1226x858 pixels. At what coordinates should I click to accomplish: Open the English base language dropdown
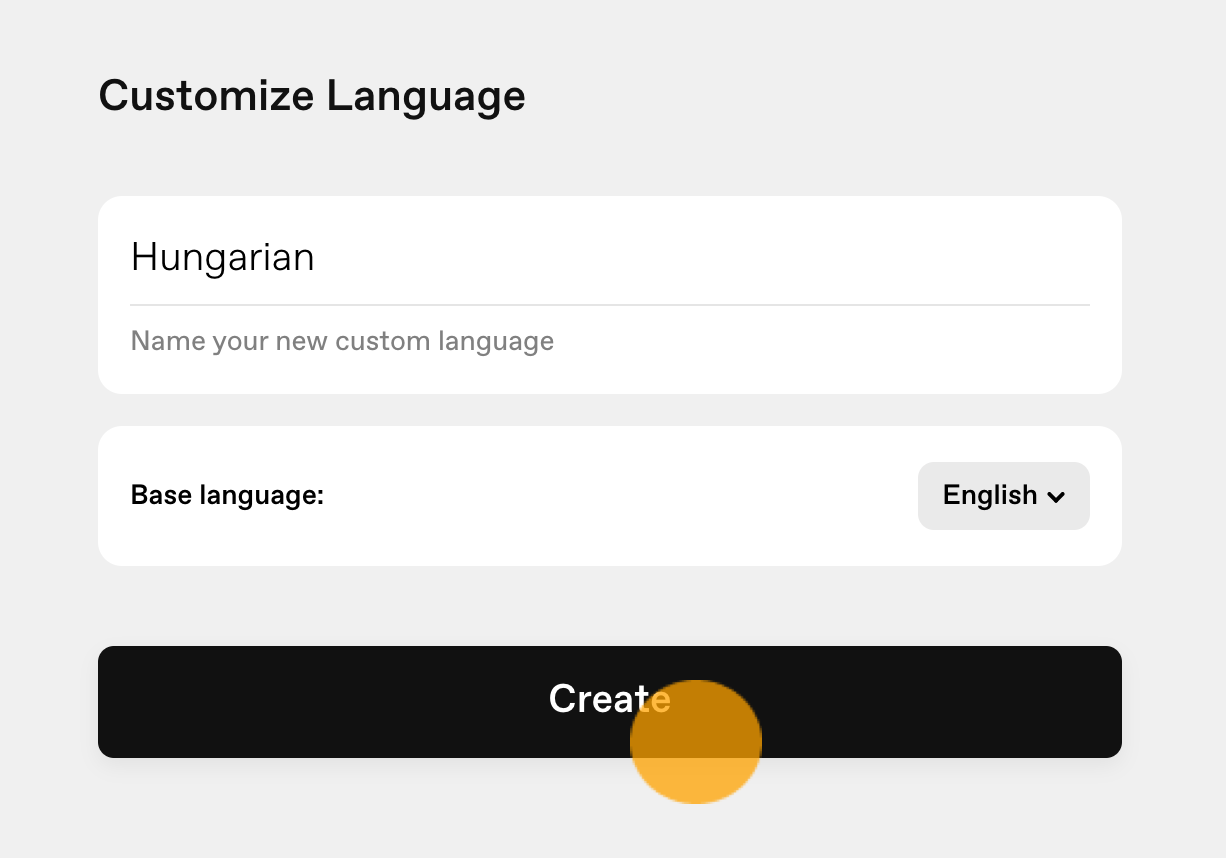point(1003,495)
